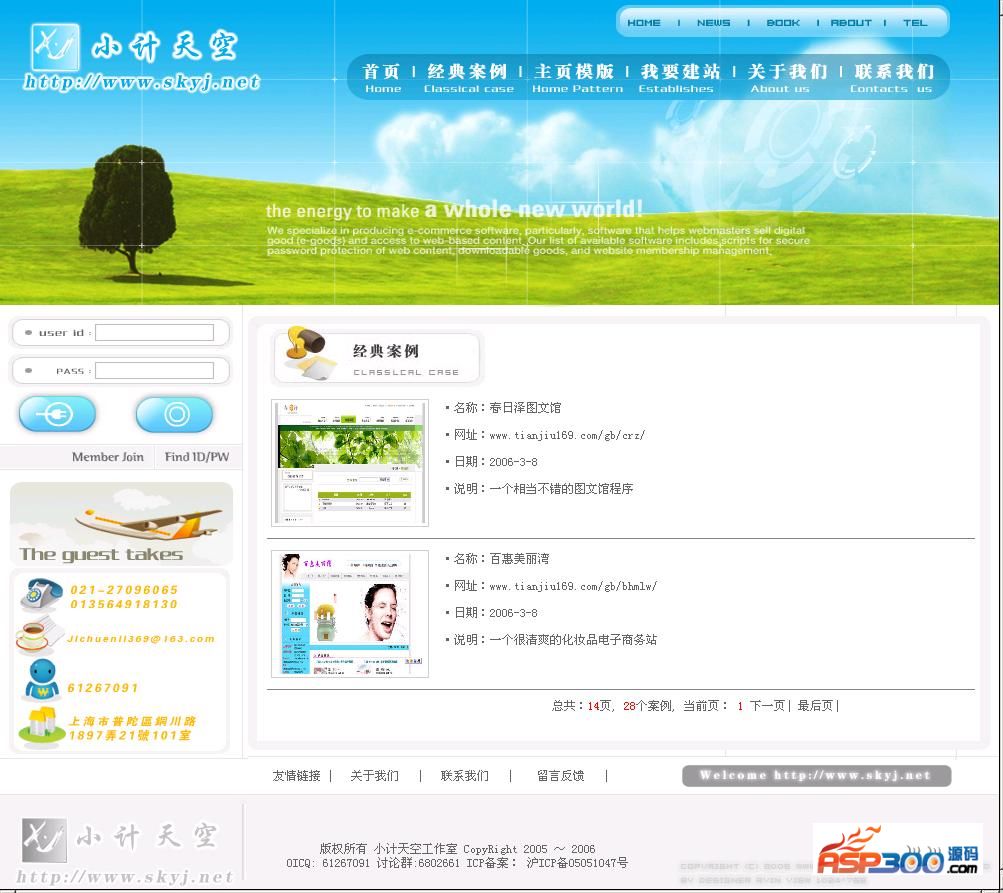Go to 下一页 next page
This screenshot has width=1003, height=893.
point(767,706)
